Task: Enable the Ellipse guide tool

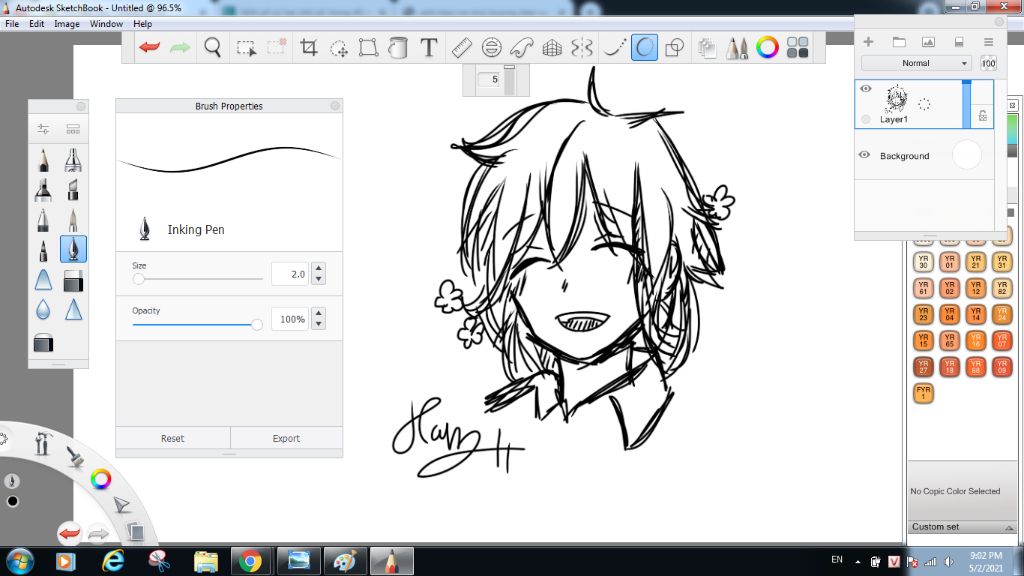Action: point(492,48)
